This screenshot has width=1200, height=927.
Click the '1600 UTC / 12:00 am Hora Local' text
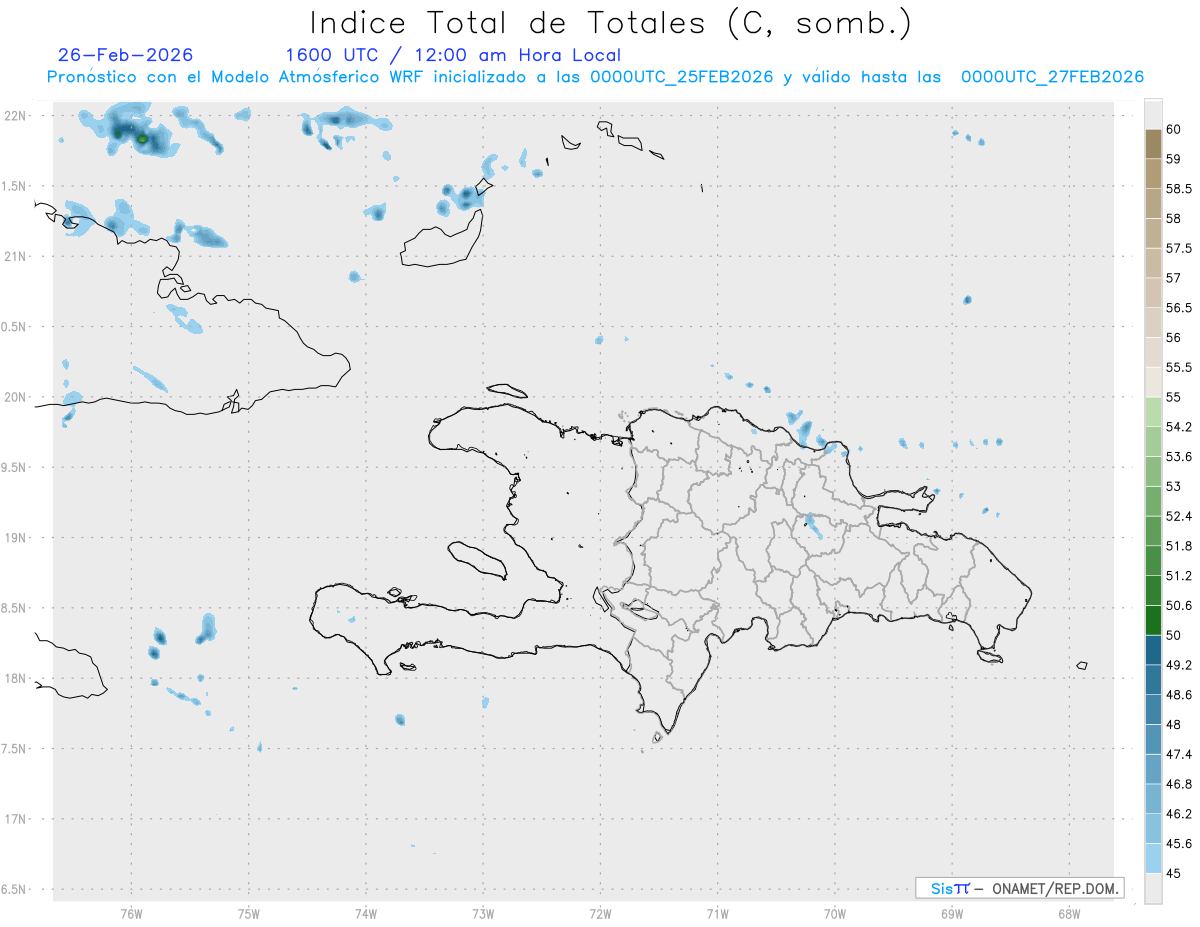453,55
